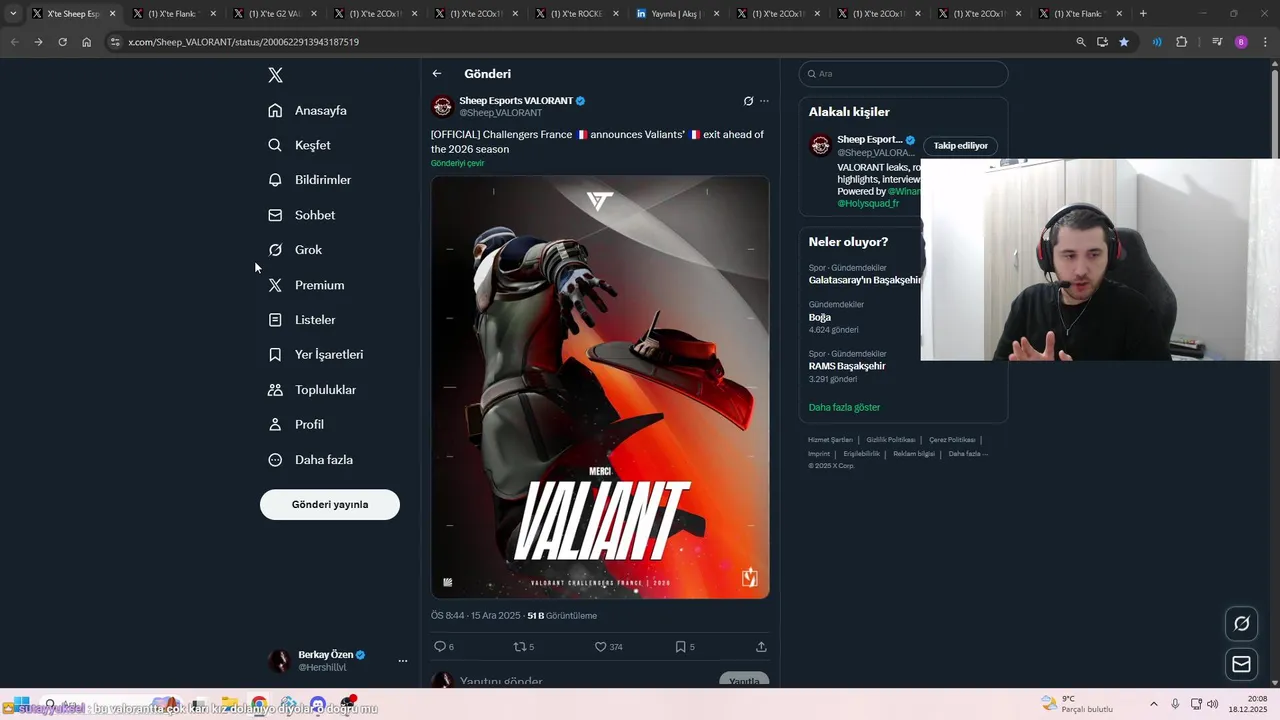The image size is (1280, 720).
Task: Open the tab search dropdown arrow
Action: click(12, 14)
